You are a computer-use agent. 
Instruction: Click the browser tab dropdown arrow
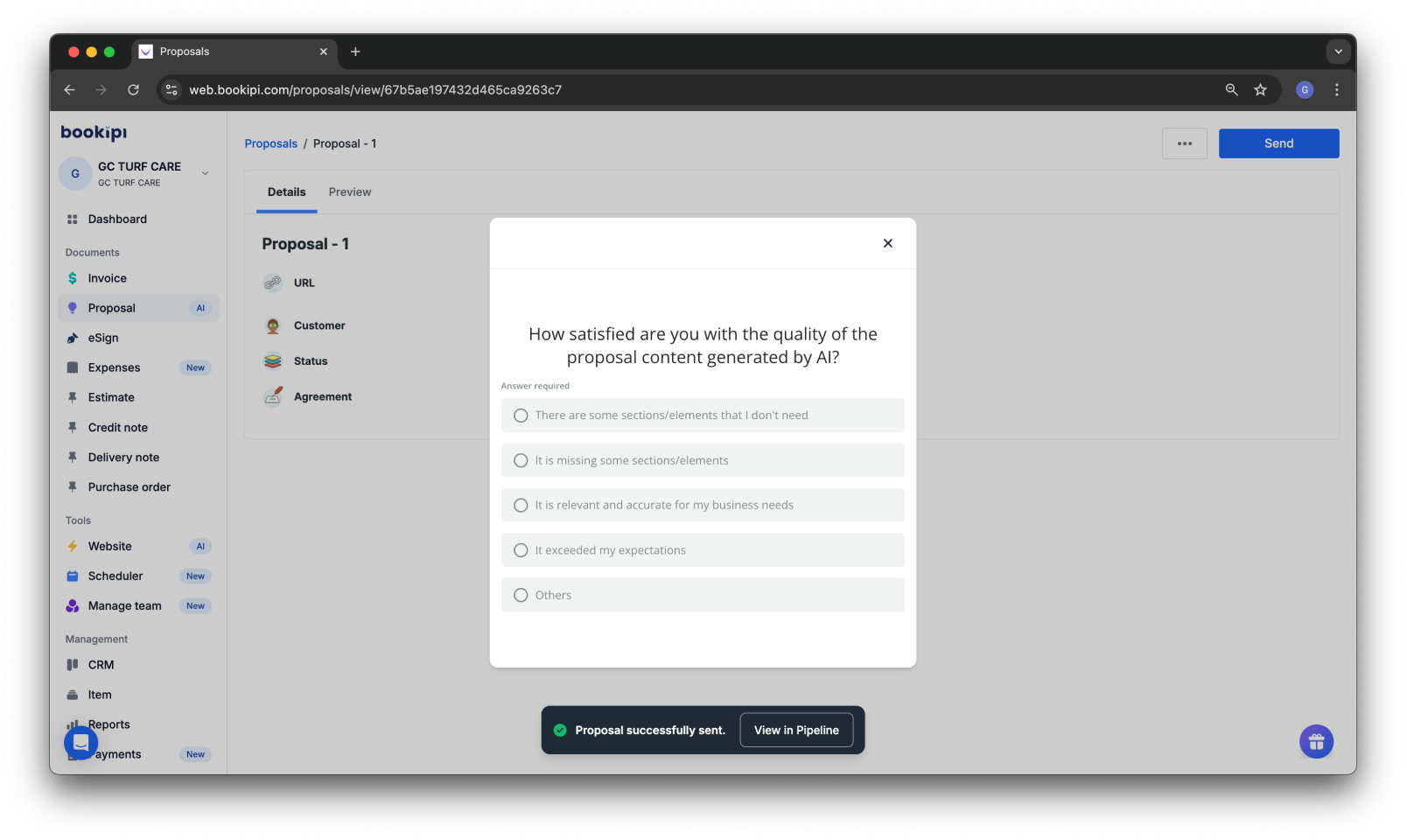(1338, 52)
